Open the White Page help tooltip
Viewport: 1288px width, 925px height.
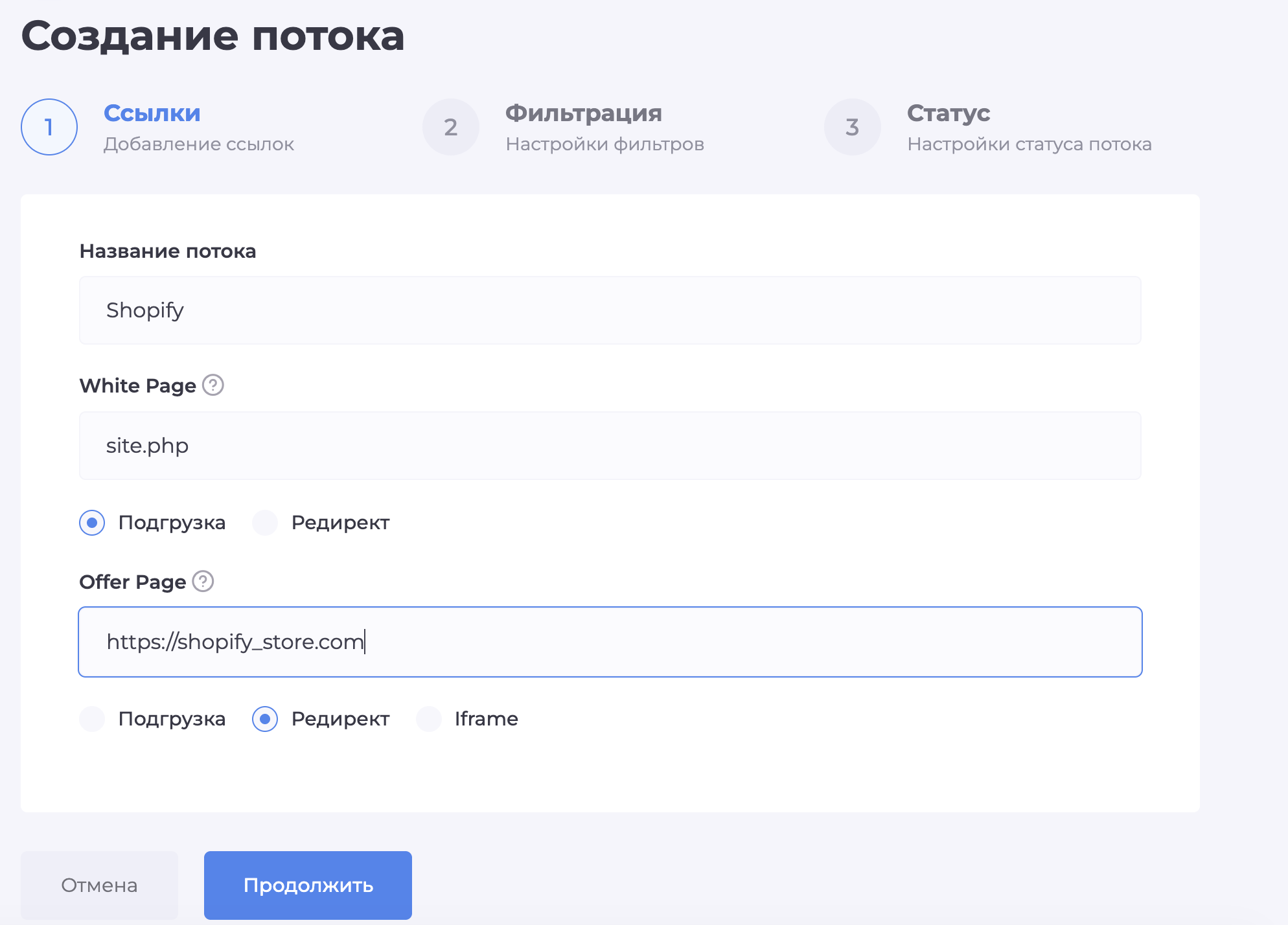(x=213, y=385)
